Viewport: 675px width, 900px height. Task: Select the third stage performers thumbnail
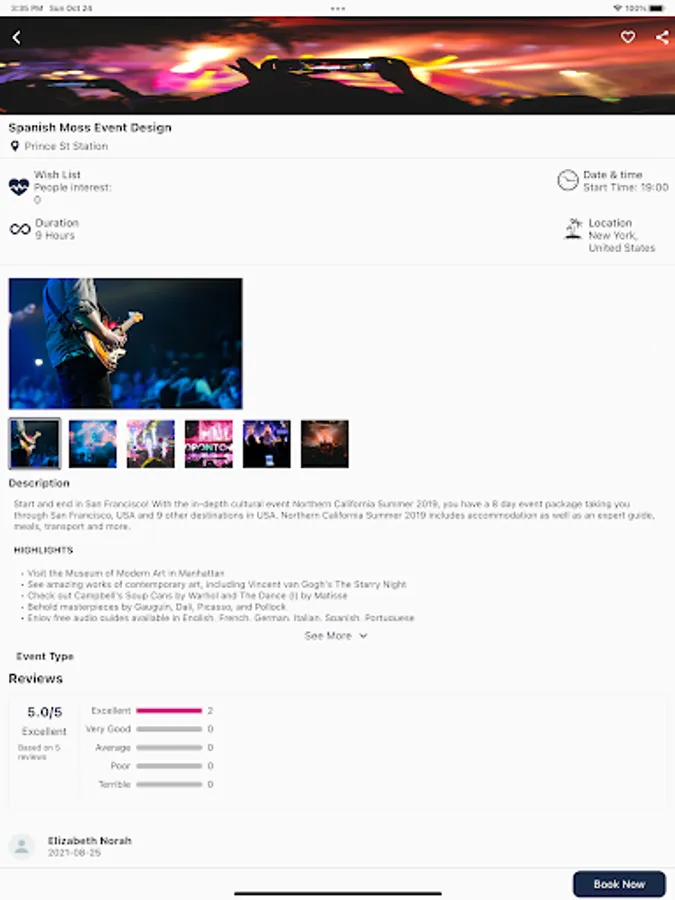point(150,444)
